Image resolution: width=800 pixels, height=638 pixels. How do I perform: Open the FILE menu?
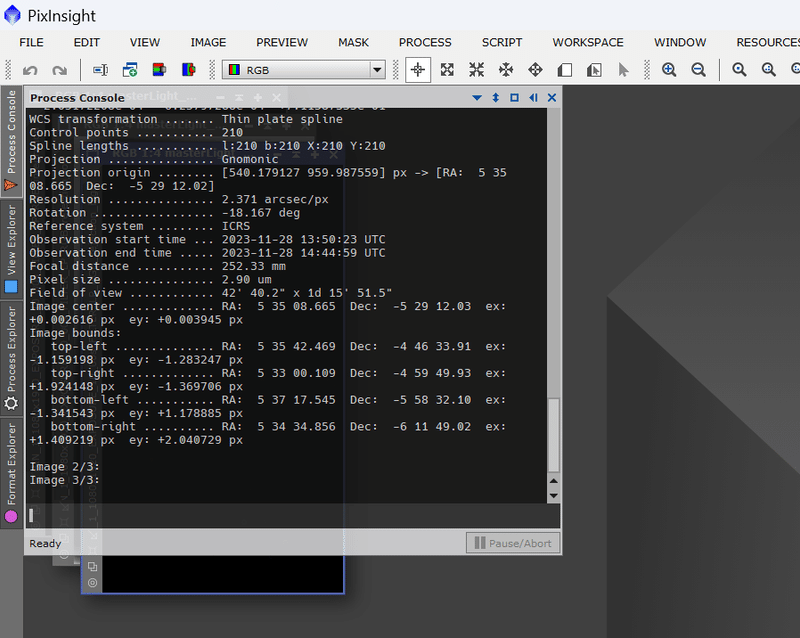pyautogui.click(x=31, y=42)
